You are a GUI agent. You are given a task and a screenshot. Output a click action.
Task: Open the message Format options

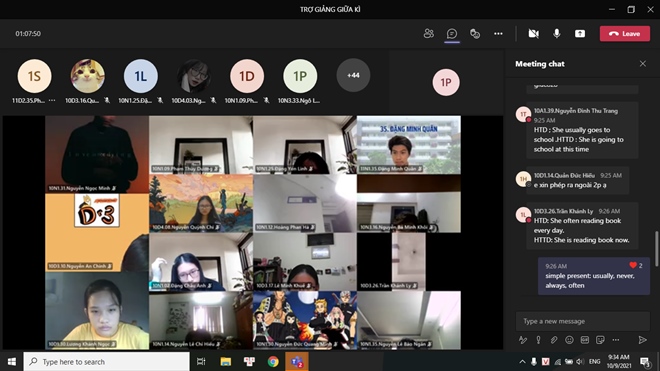(x=522, y=340)
